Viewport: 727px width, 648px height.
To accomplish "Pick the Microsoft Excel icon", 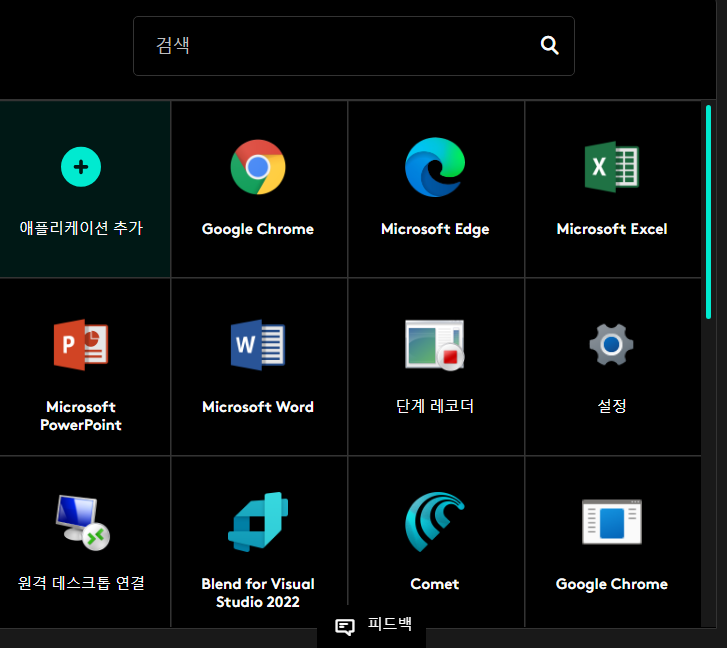I will point(611,167).
